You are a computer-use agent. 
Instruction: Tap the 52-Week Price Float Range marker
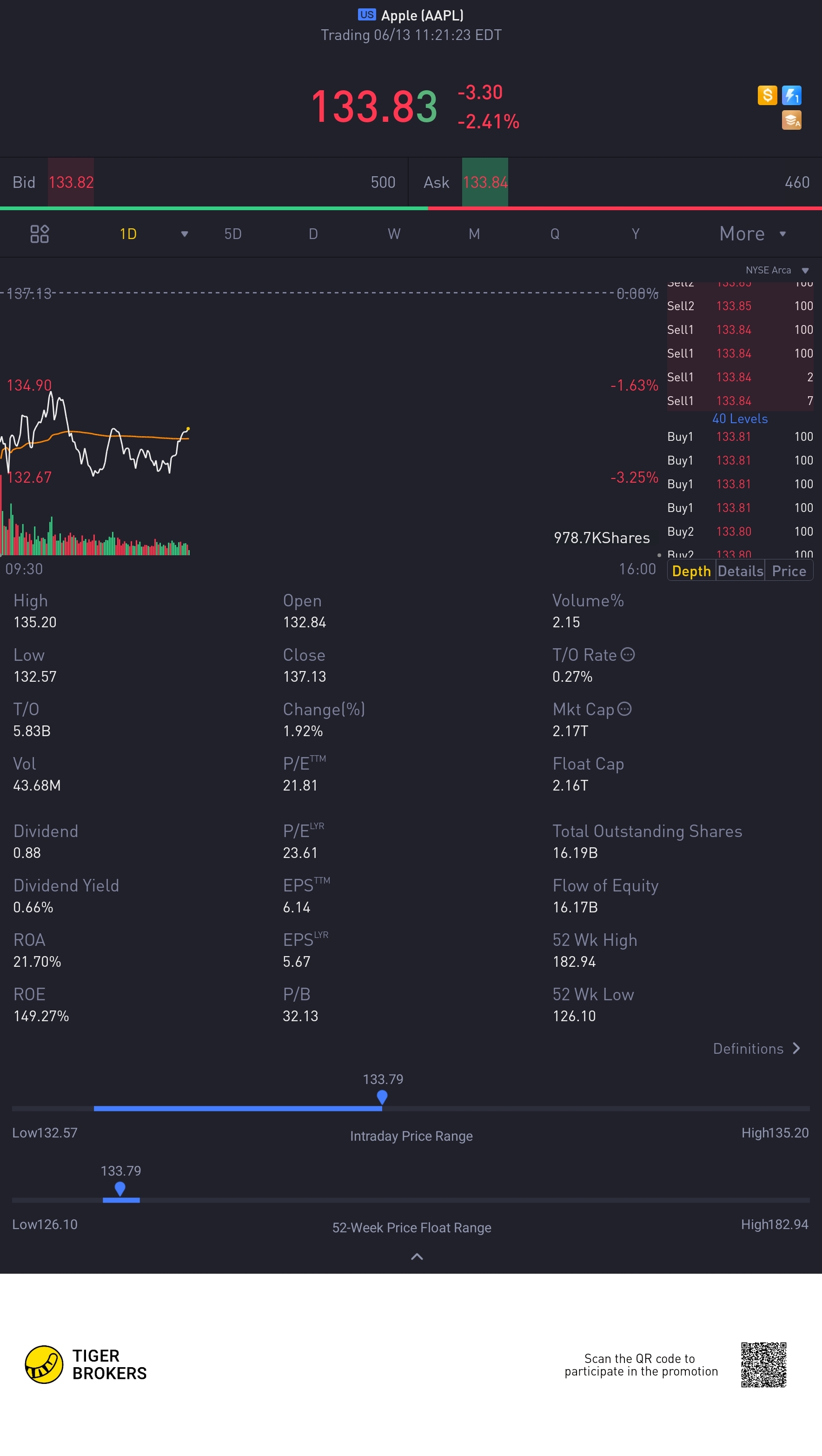tap(120, 1189)
